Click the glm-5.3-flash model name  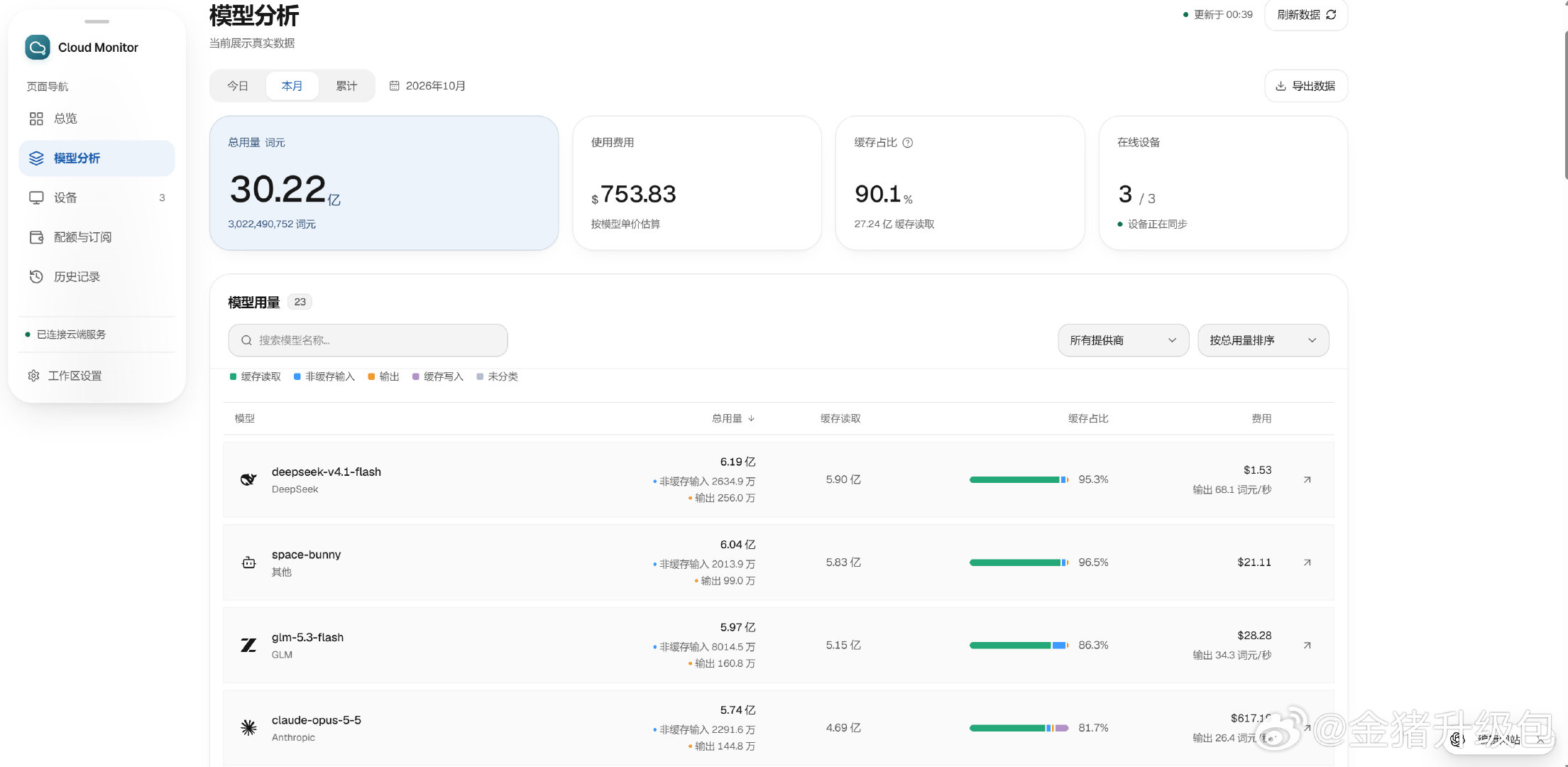pyautogui.click(x=307, y=638)
